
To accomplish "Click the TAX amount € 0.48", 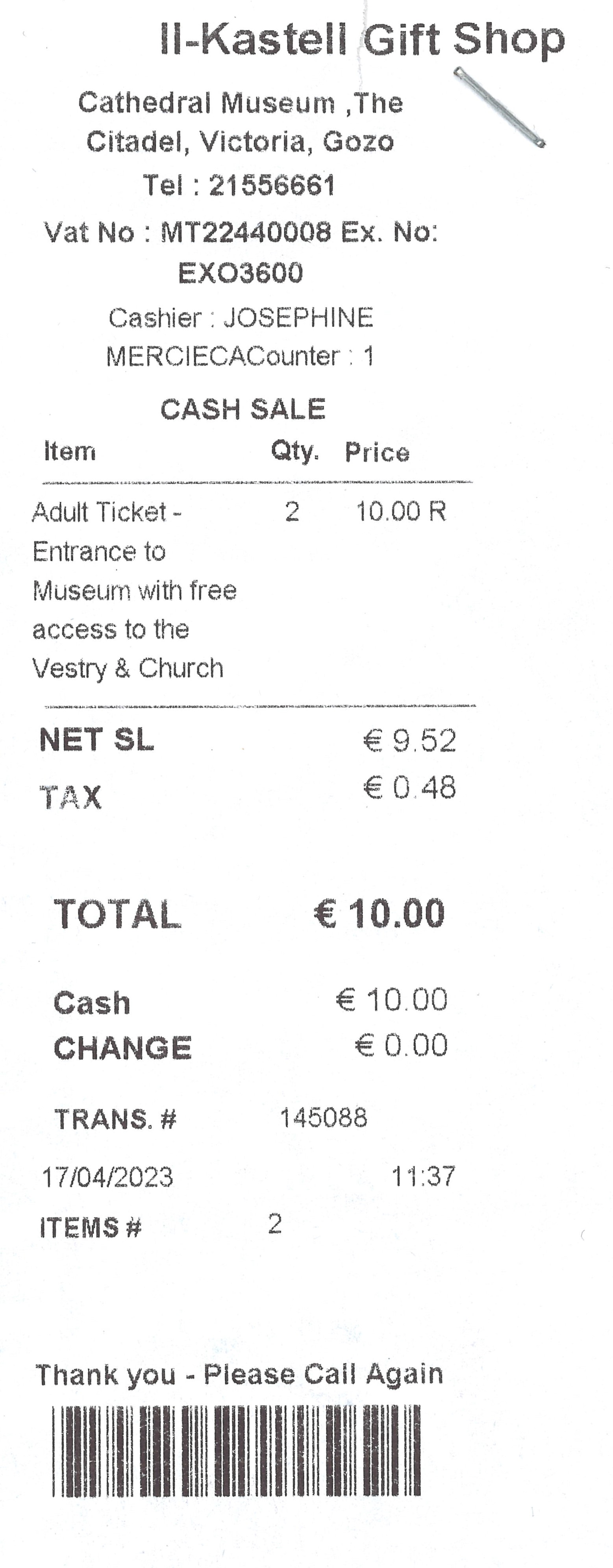I will [x=410, y=788].
